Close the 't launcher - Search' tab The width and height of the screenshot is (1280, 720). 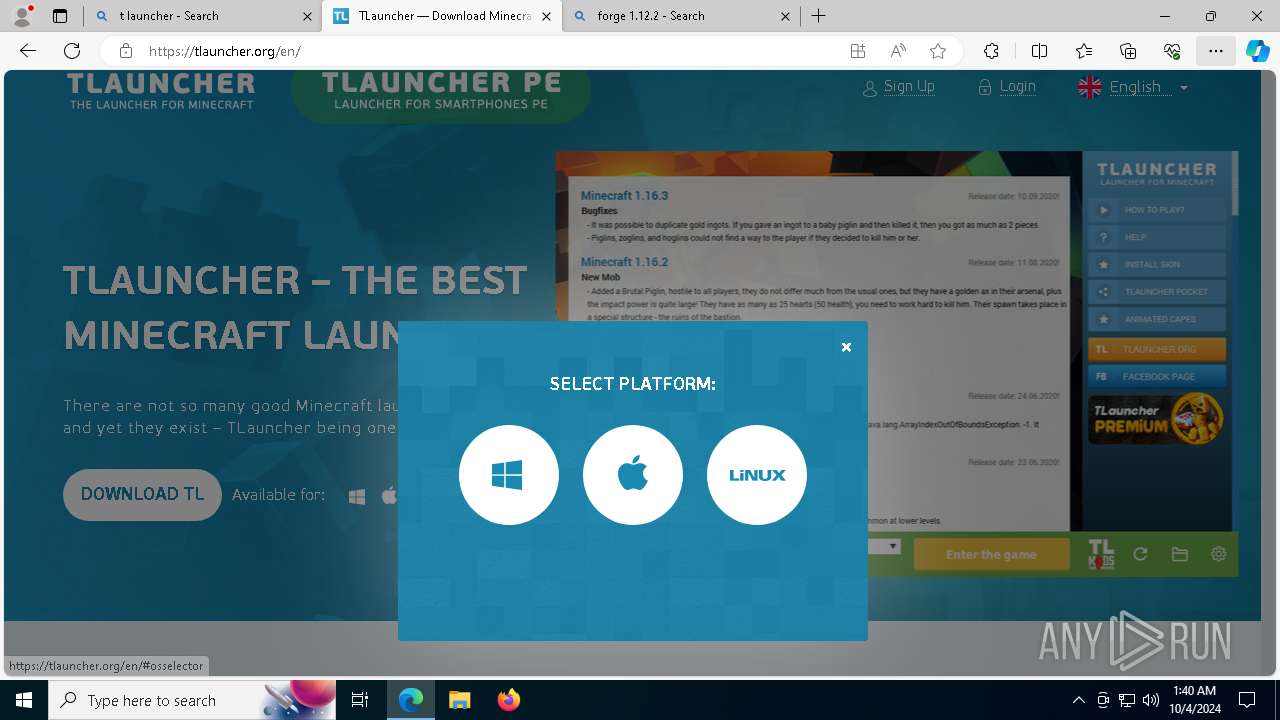click(x=307, y=16)
